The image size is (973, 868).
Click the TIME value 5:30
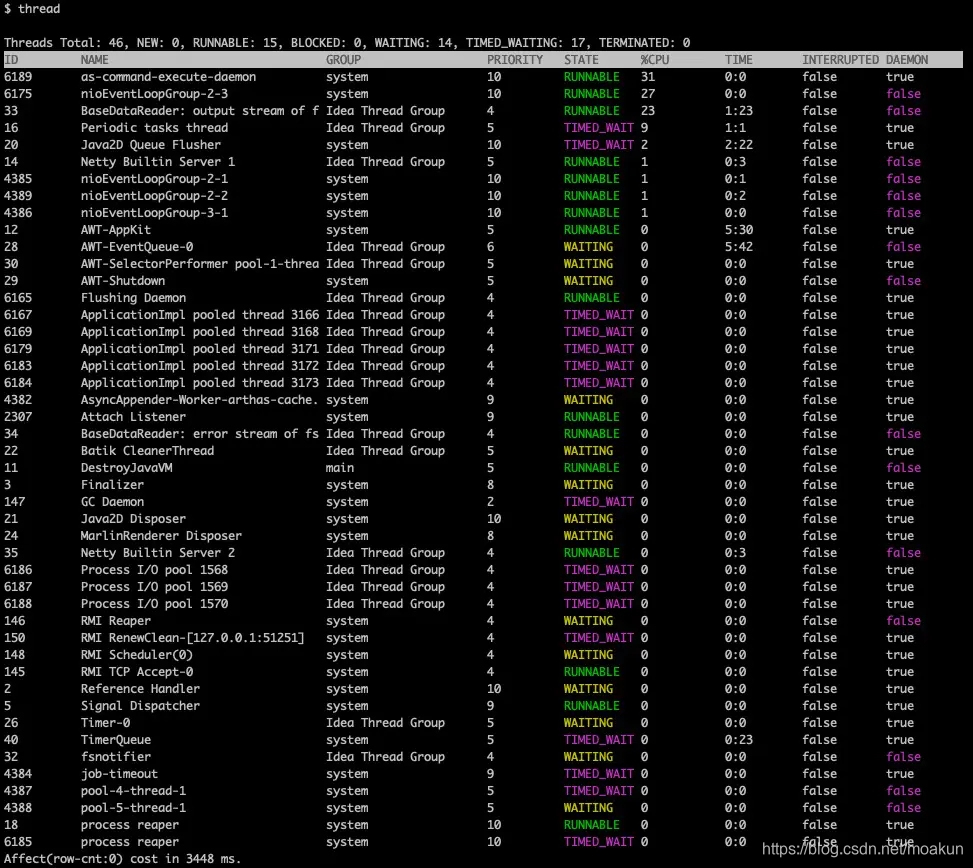pyautogui.click(x=738, y=230)
